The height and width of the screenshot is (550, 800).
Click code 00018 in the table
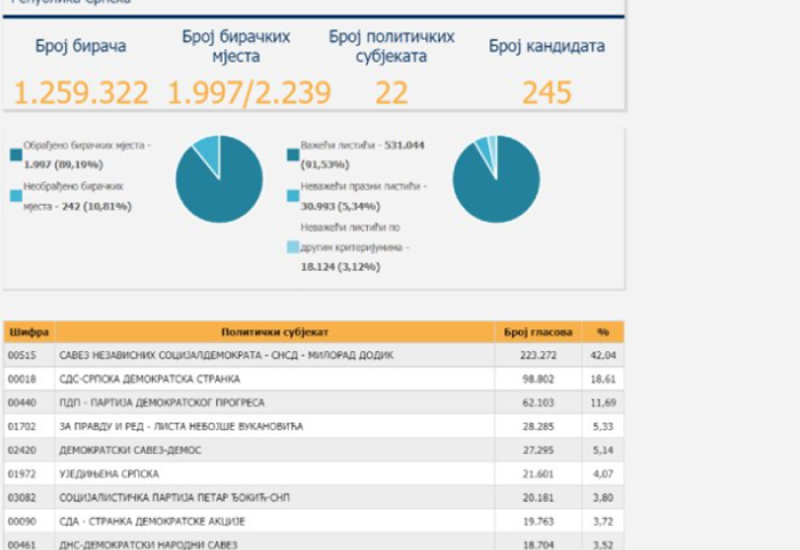coord(22,379)
